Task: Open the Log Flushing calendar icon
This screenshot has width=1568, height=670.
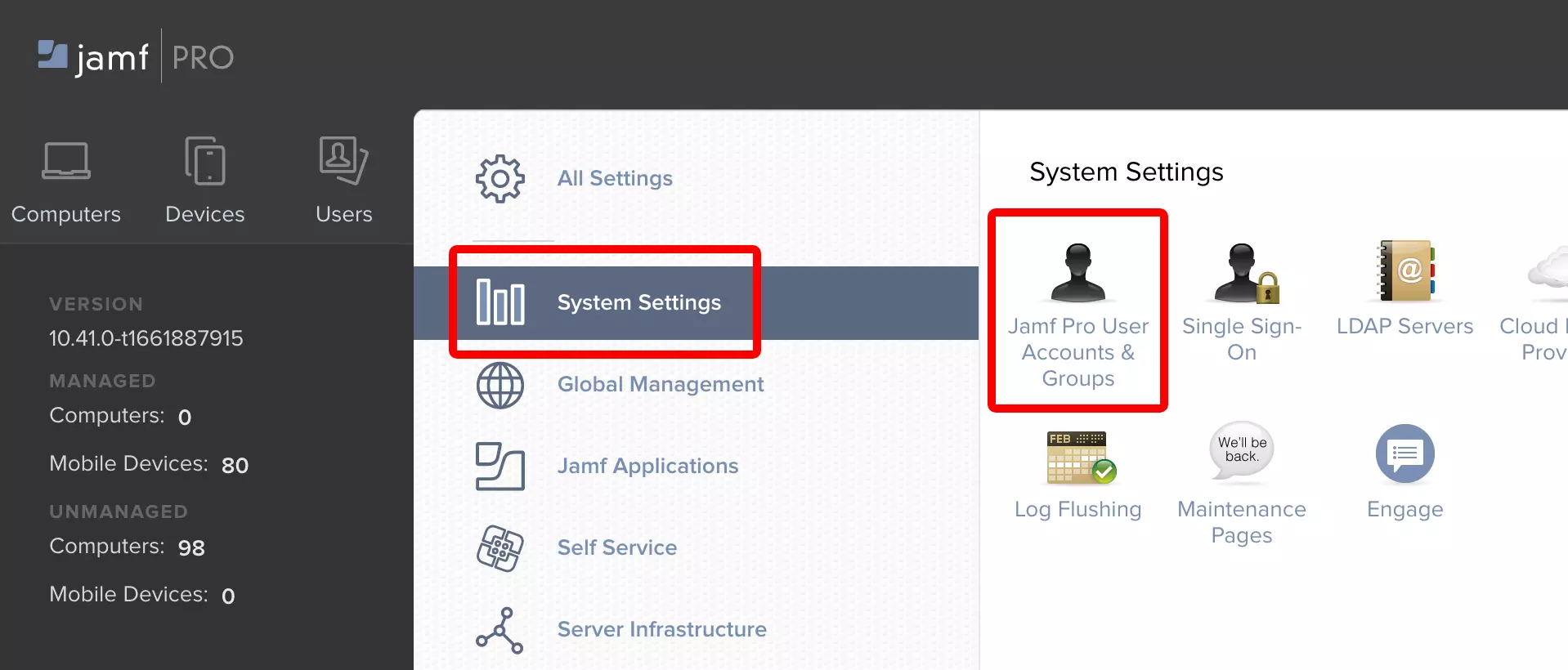Action: pyautogui.click(x=1082, y=458)
